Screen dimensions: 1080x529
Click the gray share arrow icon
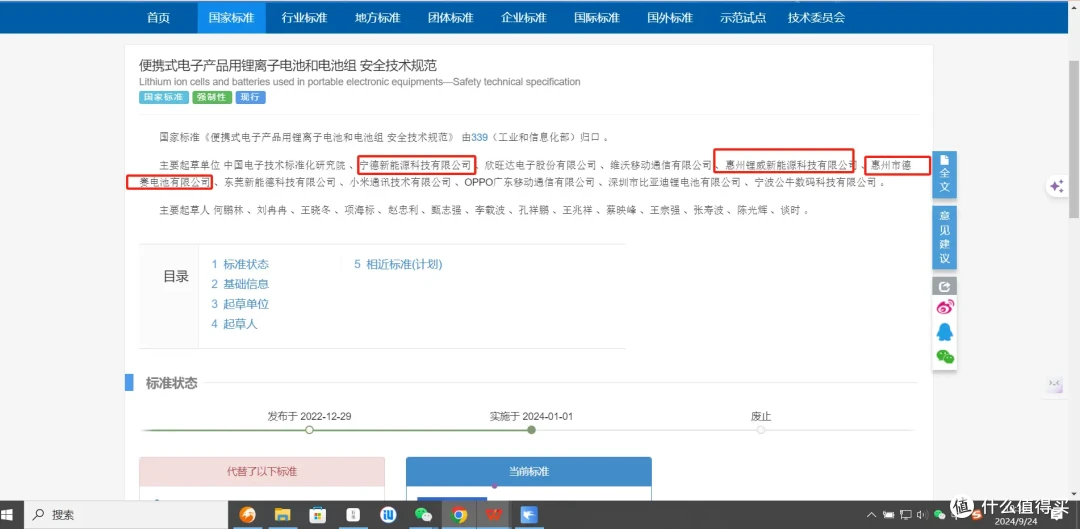[944, 287]
